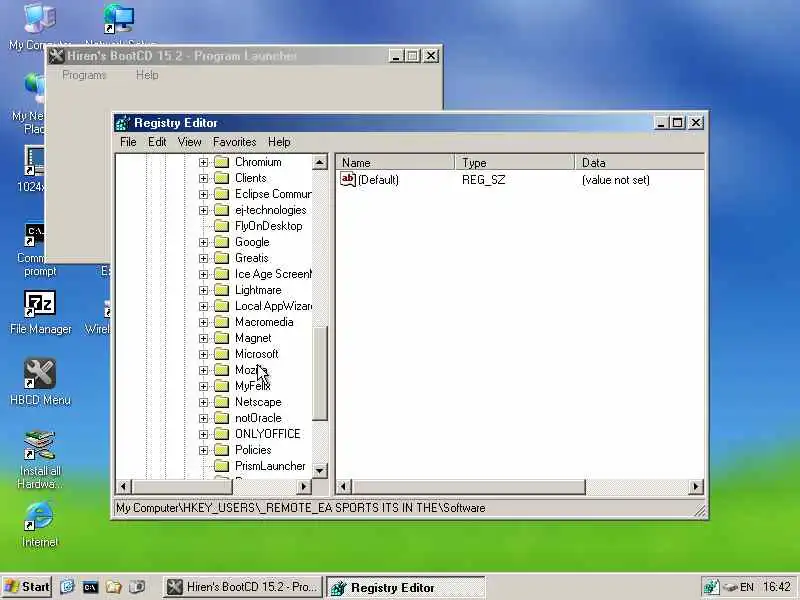Click values pane horizontal scroll right arrow
This screenshot has width=800, height=600.
pos(696,487)
